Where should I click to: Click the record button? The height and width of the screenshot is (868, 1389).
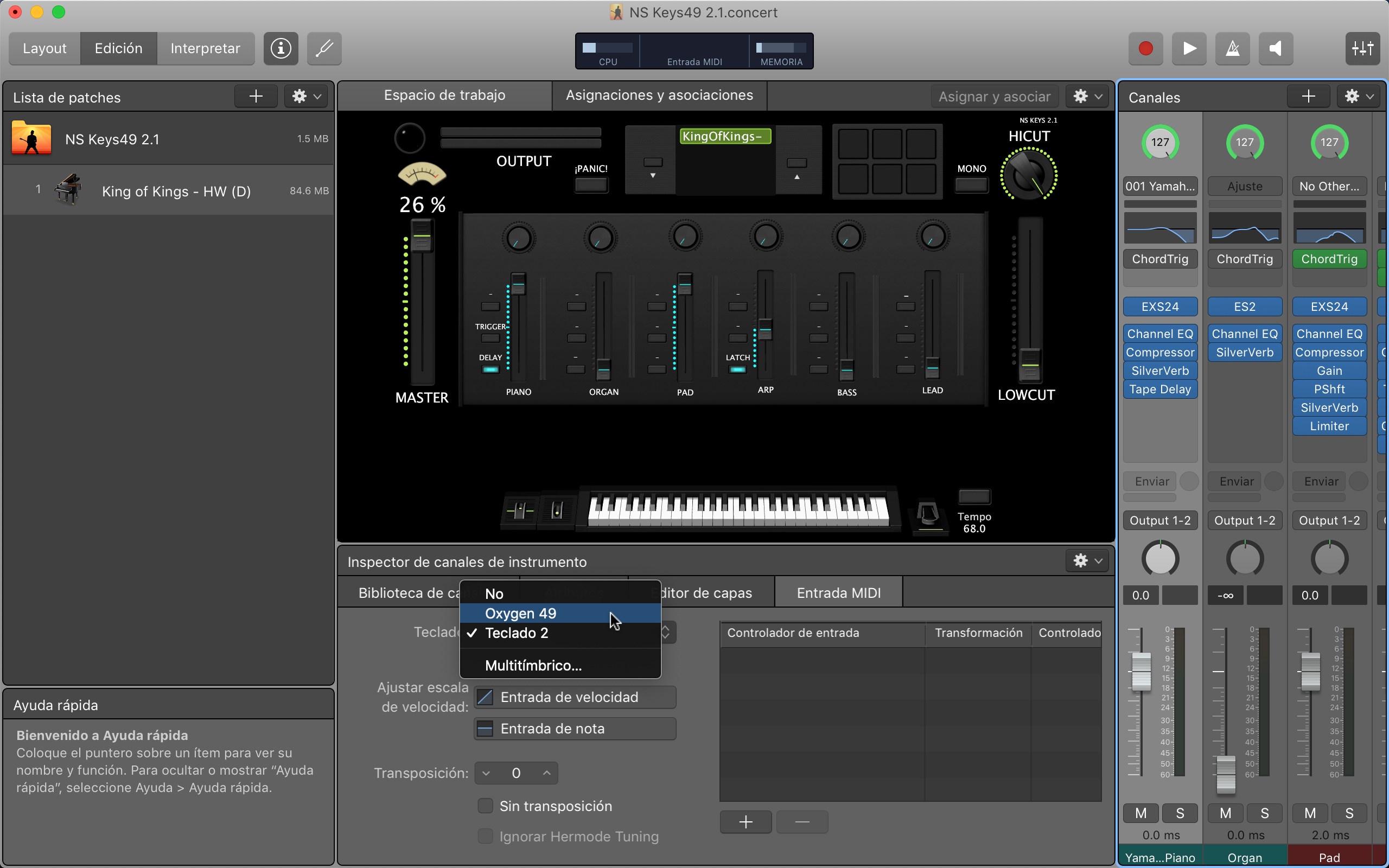(x=1145, y=48)
